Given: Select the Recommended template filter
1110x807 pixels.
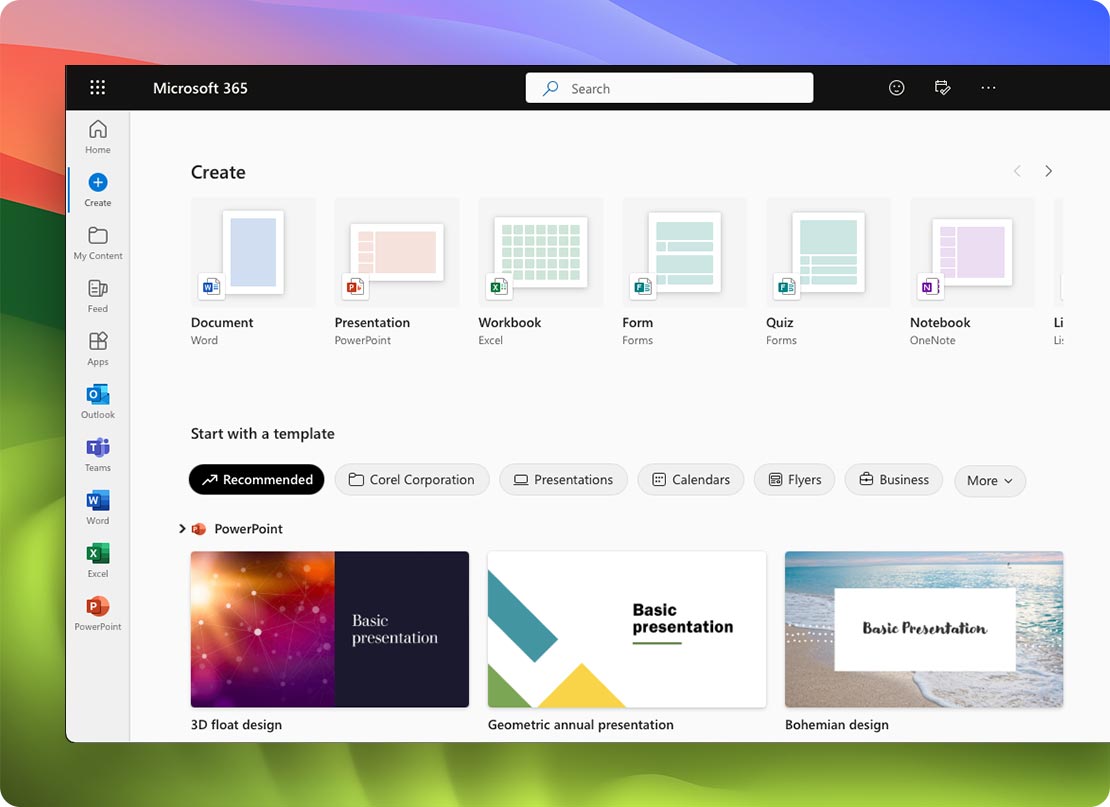Looking at the screenshot, I should click(256, 480).
